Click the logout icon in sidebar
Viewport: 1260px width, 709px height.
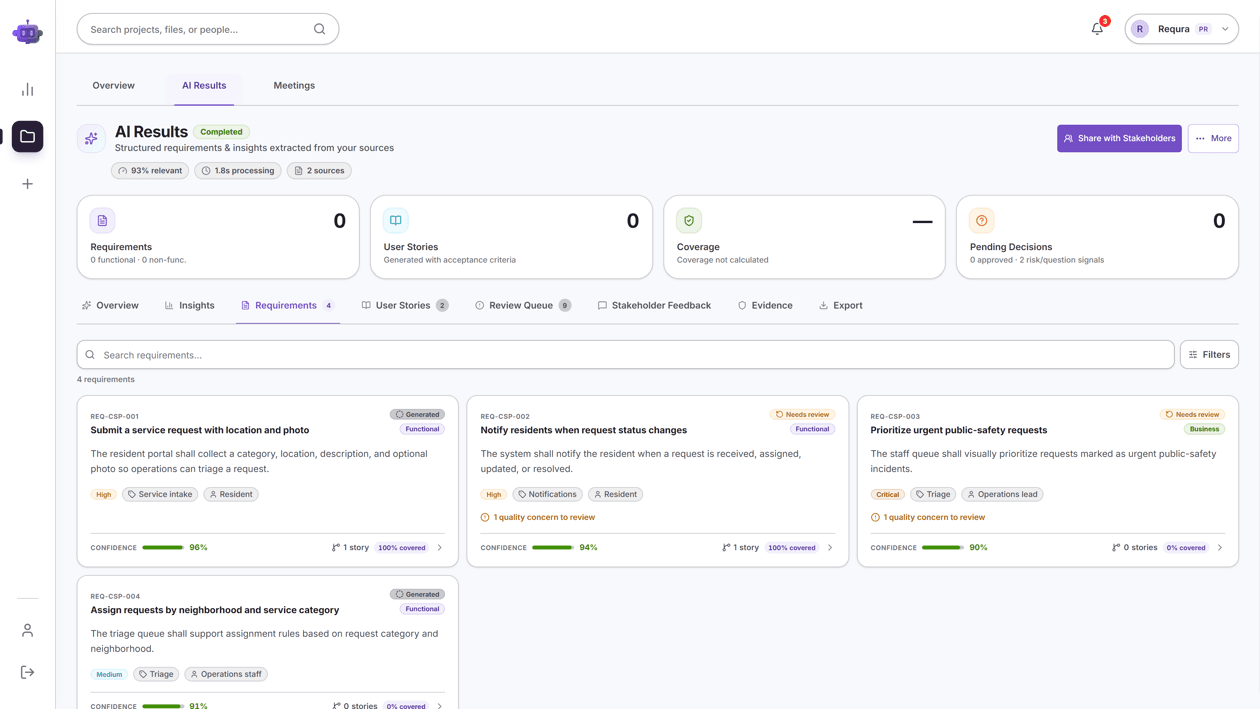[x=27, y=672]
